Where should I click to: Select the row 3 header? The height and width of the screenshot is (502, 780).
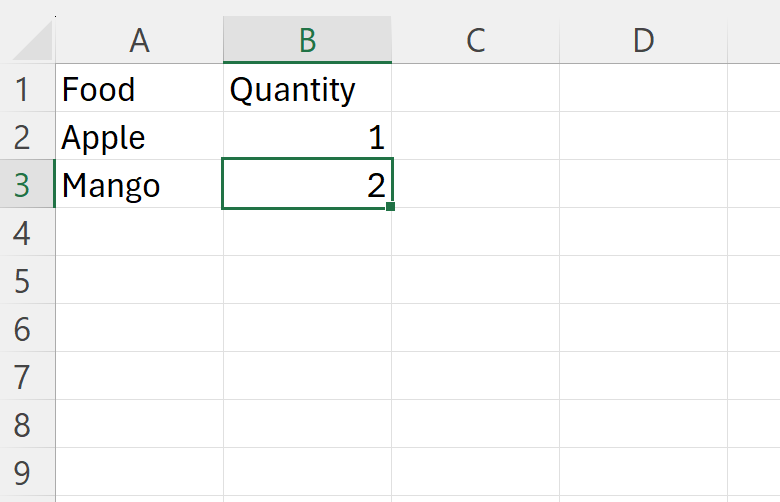[x=27, y=185]
